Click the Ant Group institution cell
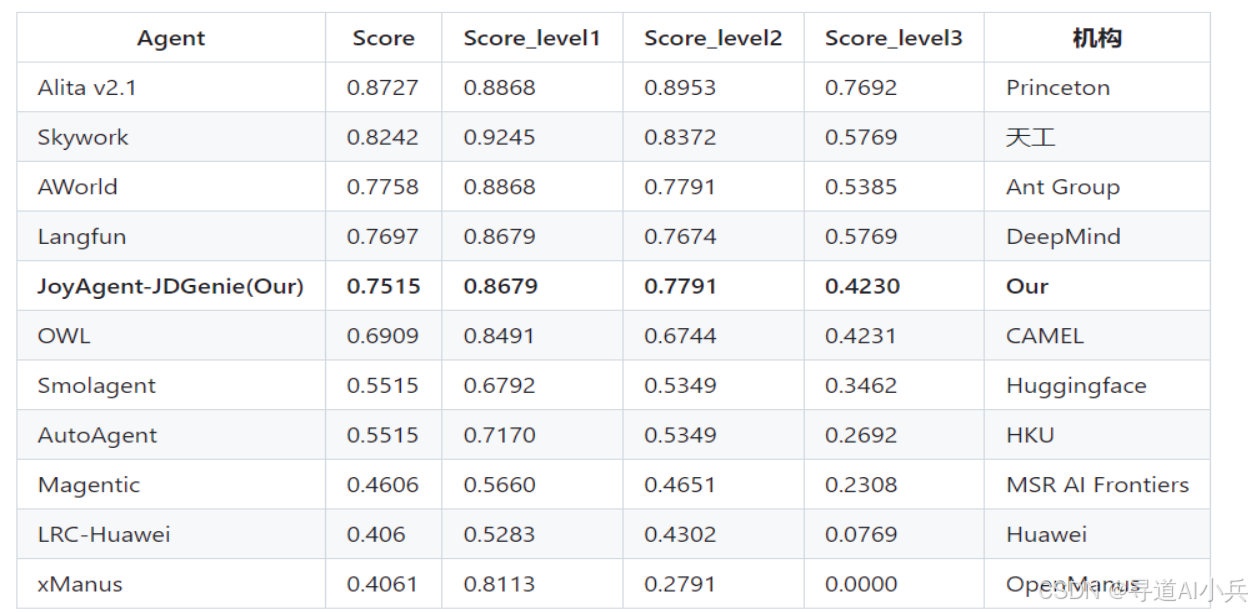Viewport: 1252px width, 612px height. pos(1063,187)
